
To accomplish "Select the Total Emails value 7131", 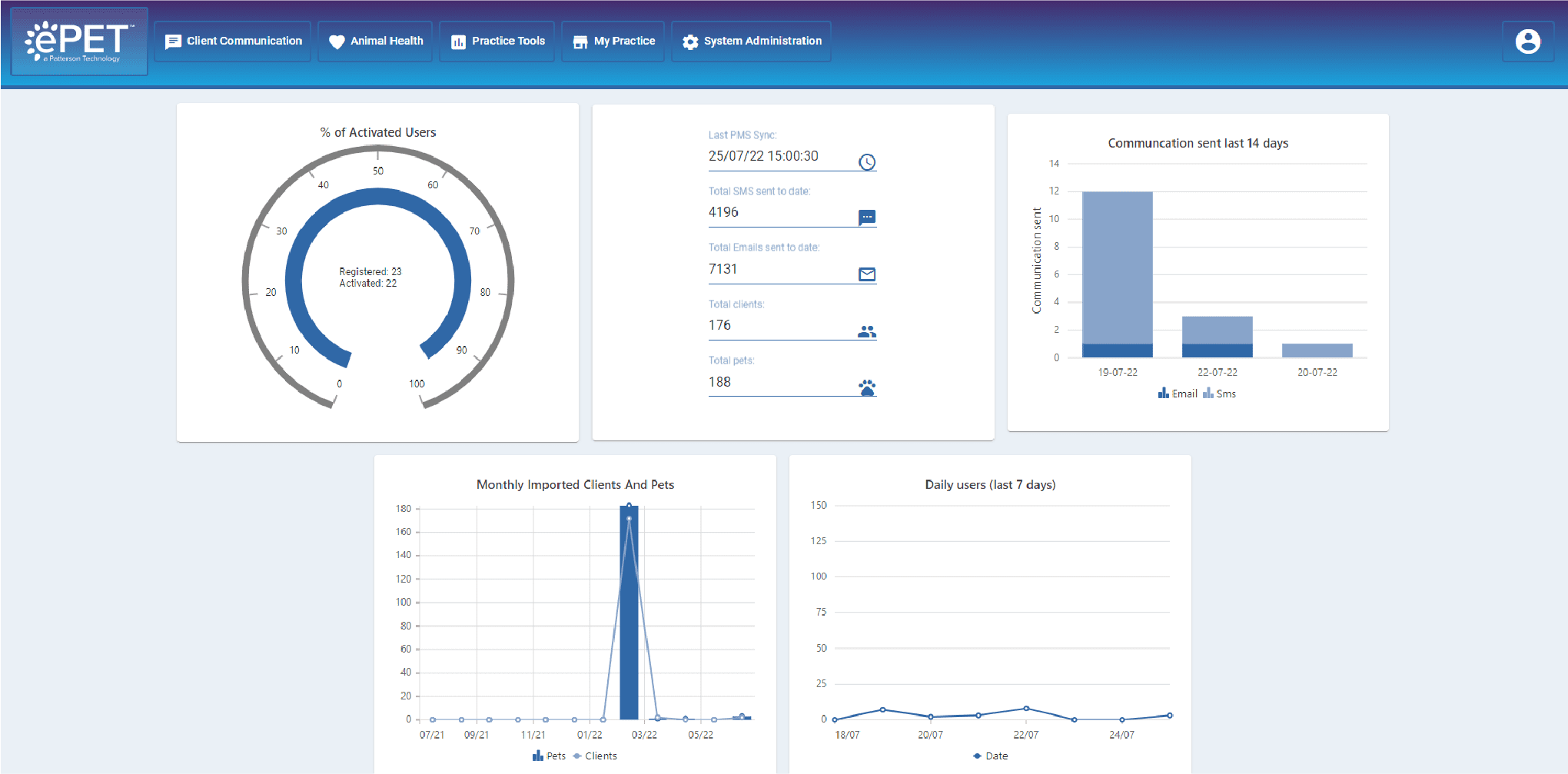I will pyautogui.click(x=723, y=269).
